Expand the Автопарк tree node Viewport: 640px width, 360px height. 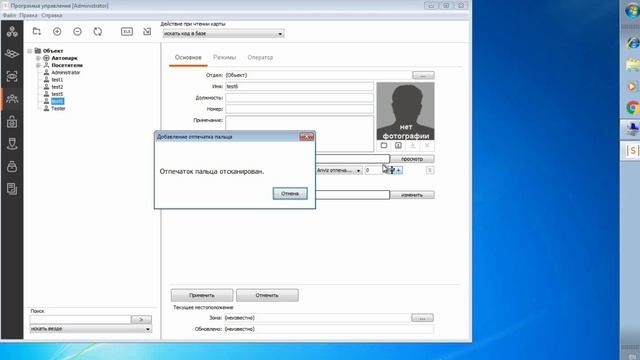[x=38, y=58]
